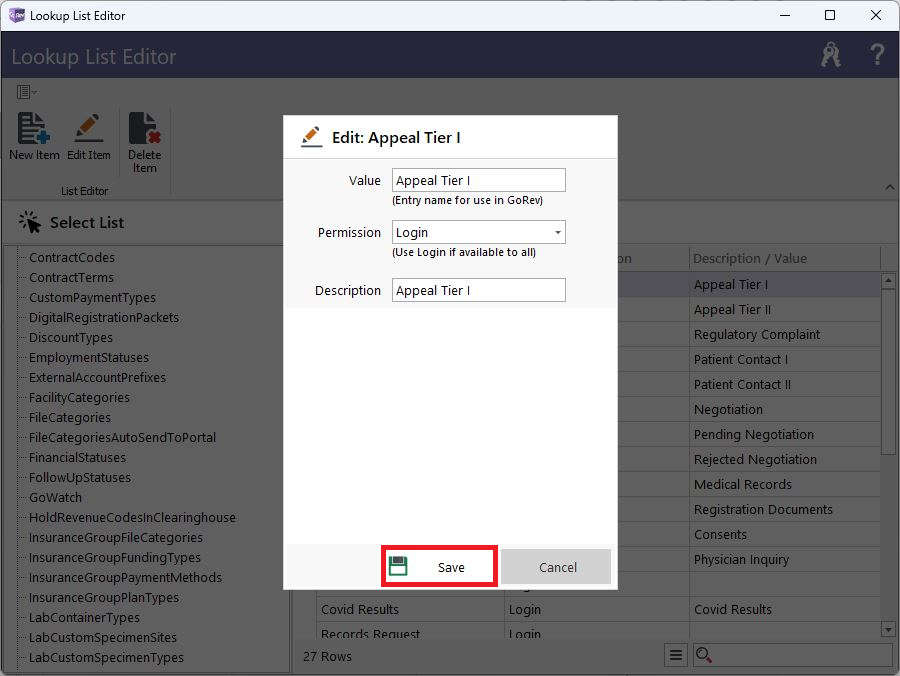
Task: Select EmploymentStatuses list
Action: point(88,358)
